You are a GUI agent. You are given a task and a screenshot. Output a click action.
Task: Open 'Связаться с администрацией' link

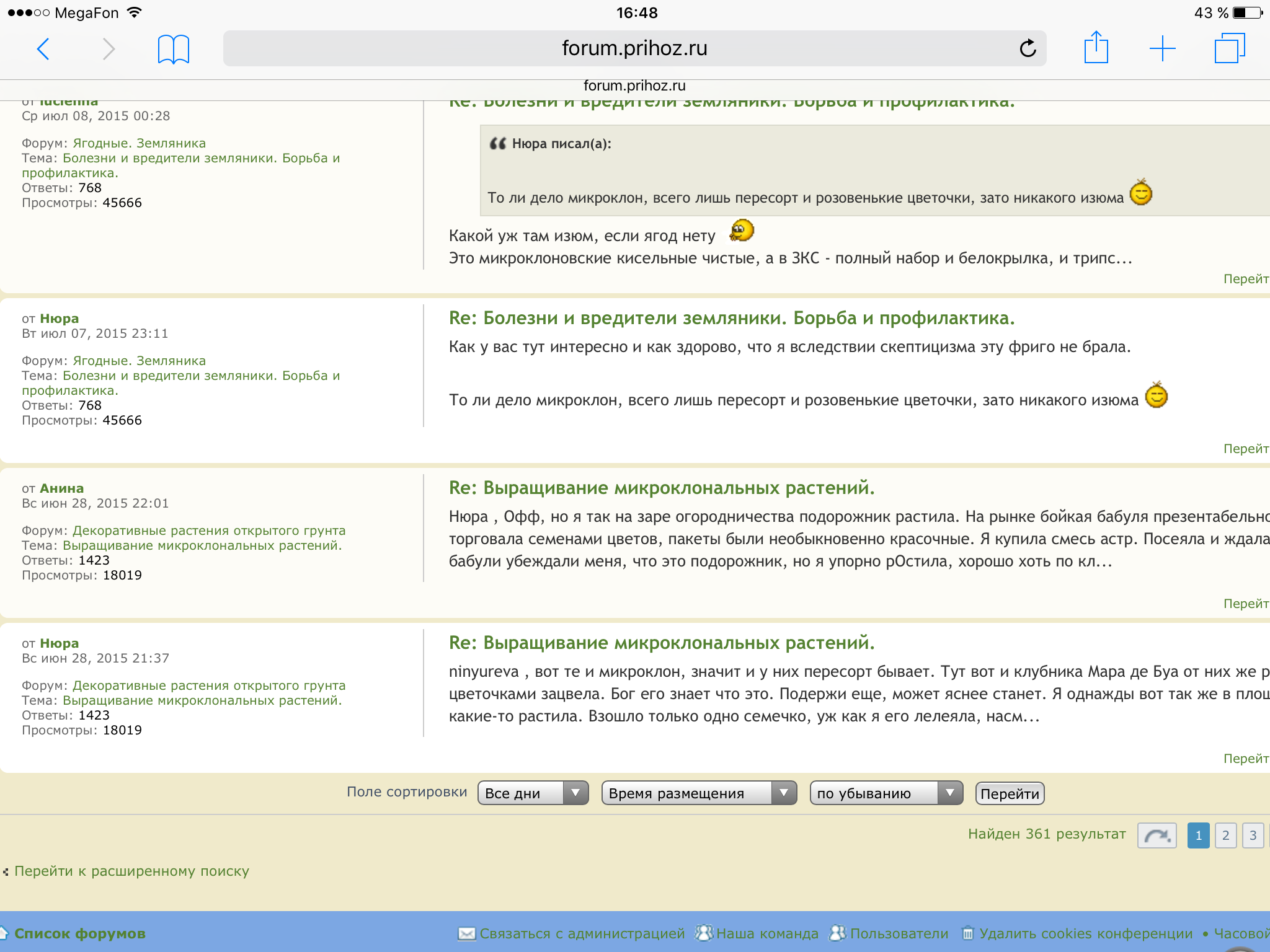(582, 933)
